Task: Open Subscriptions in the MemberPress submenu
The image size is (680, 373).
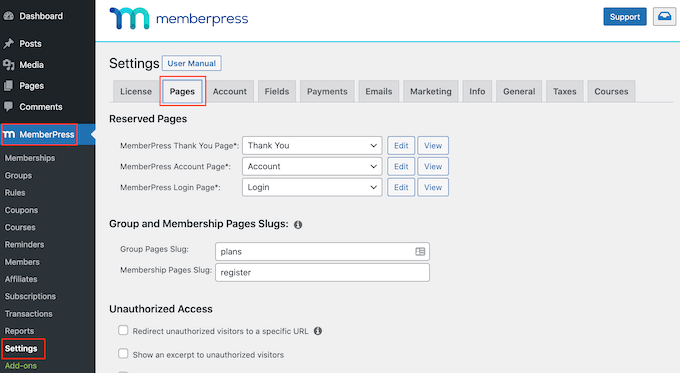Action: (30, 296)
